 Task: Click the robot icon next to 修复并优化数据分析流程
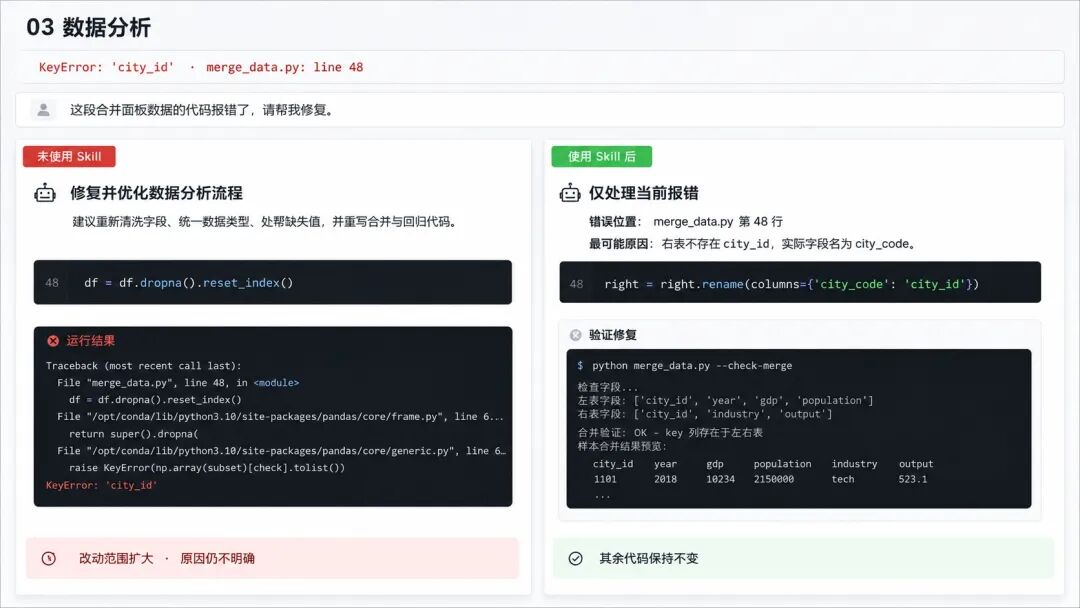(x=45, y=193)
